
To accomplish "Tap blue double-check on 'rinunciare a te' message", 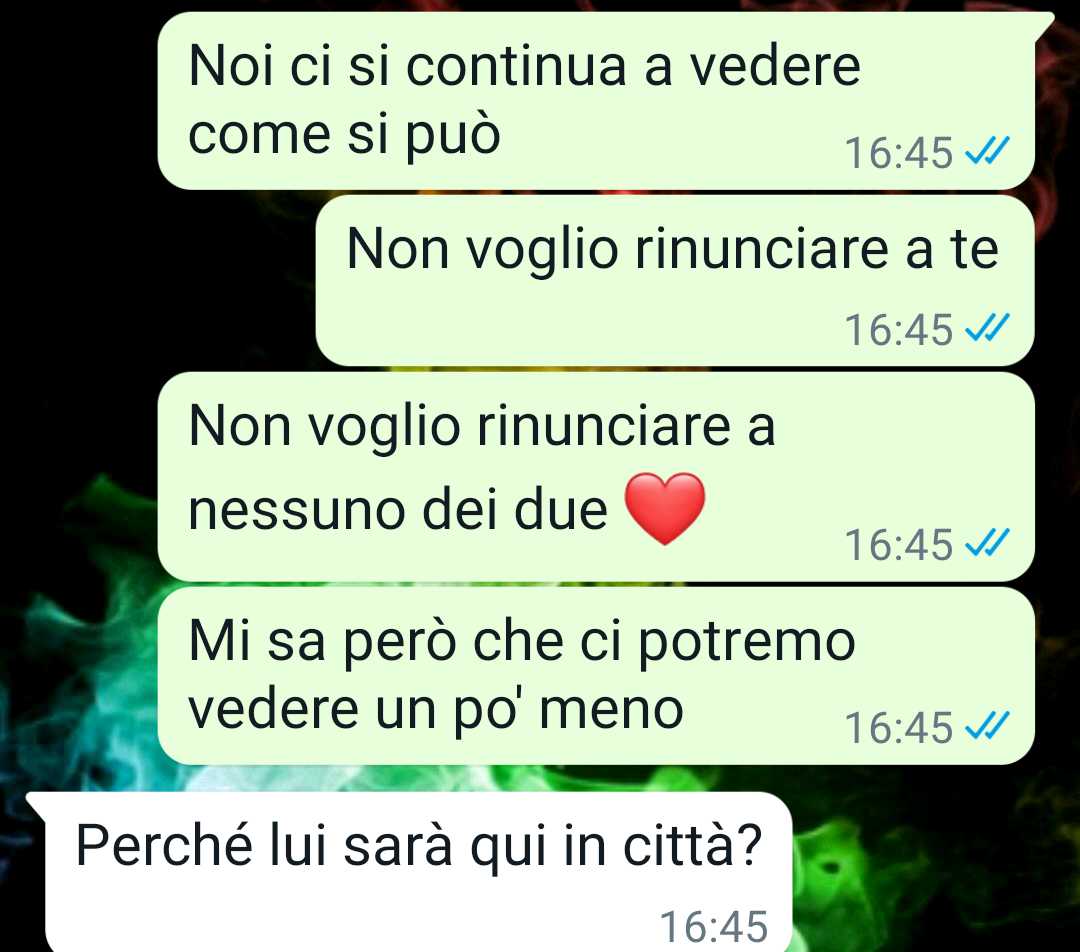I will click(987, 328).
